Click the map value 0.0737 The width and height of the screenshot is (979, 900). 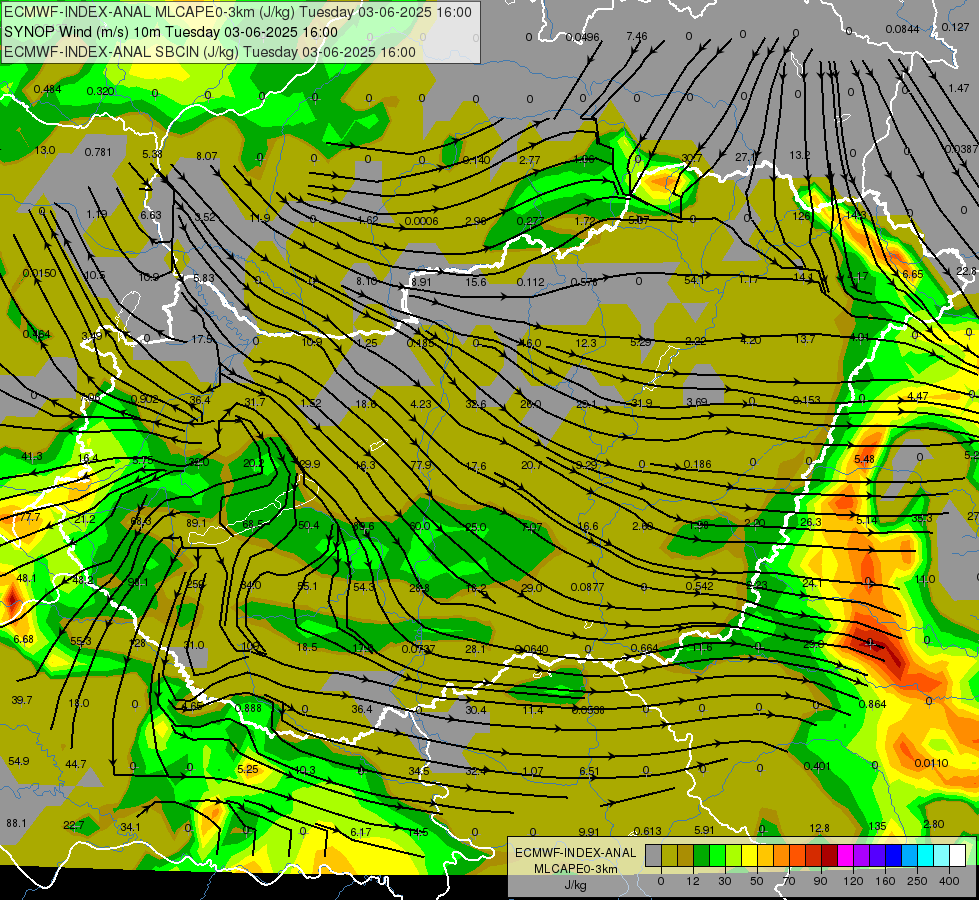(x=418, y=649)
